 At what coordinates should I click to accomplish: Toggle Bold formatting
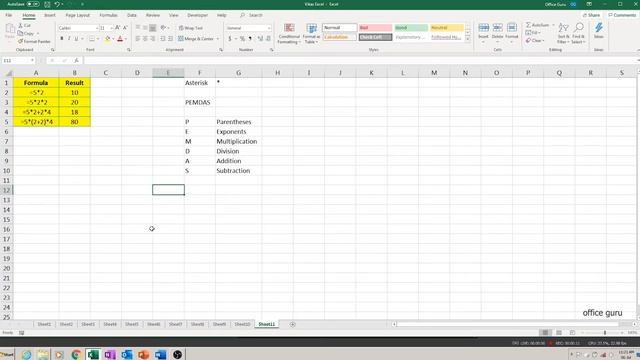tap(62, 39)
